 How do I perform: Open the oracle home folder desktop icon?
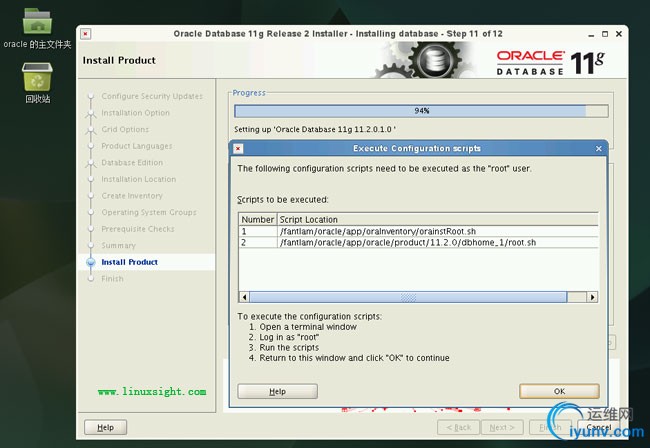[x=37, y=28]
